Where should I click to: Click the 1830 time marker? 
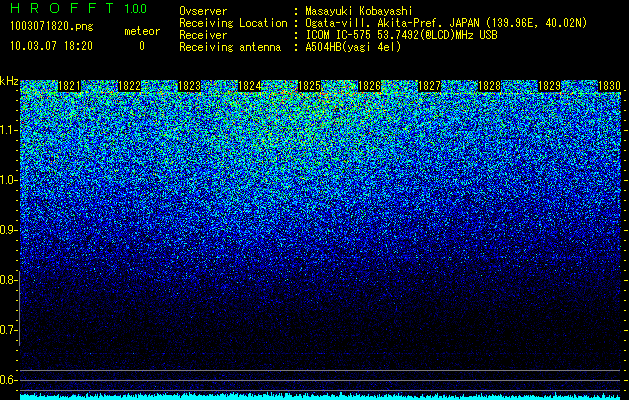click(609, 86)
